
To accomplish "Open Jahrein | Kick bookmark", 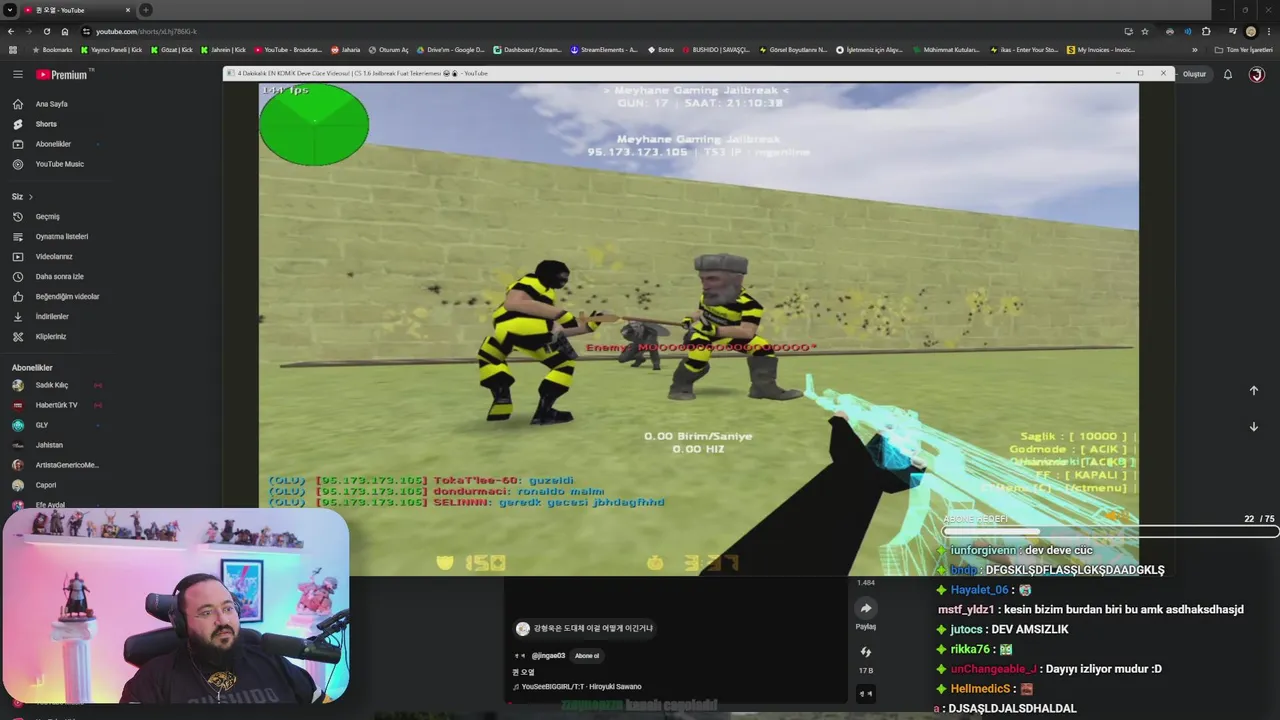I will 224,49.
